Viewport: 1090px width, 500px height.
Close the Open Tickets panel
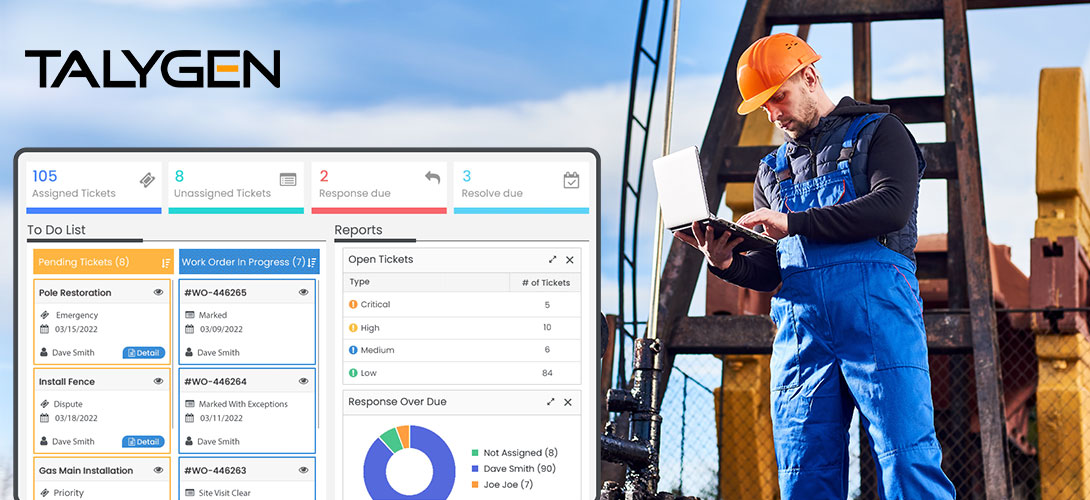[x=570, y=260]
